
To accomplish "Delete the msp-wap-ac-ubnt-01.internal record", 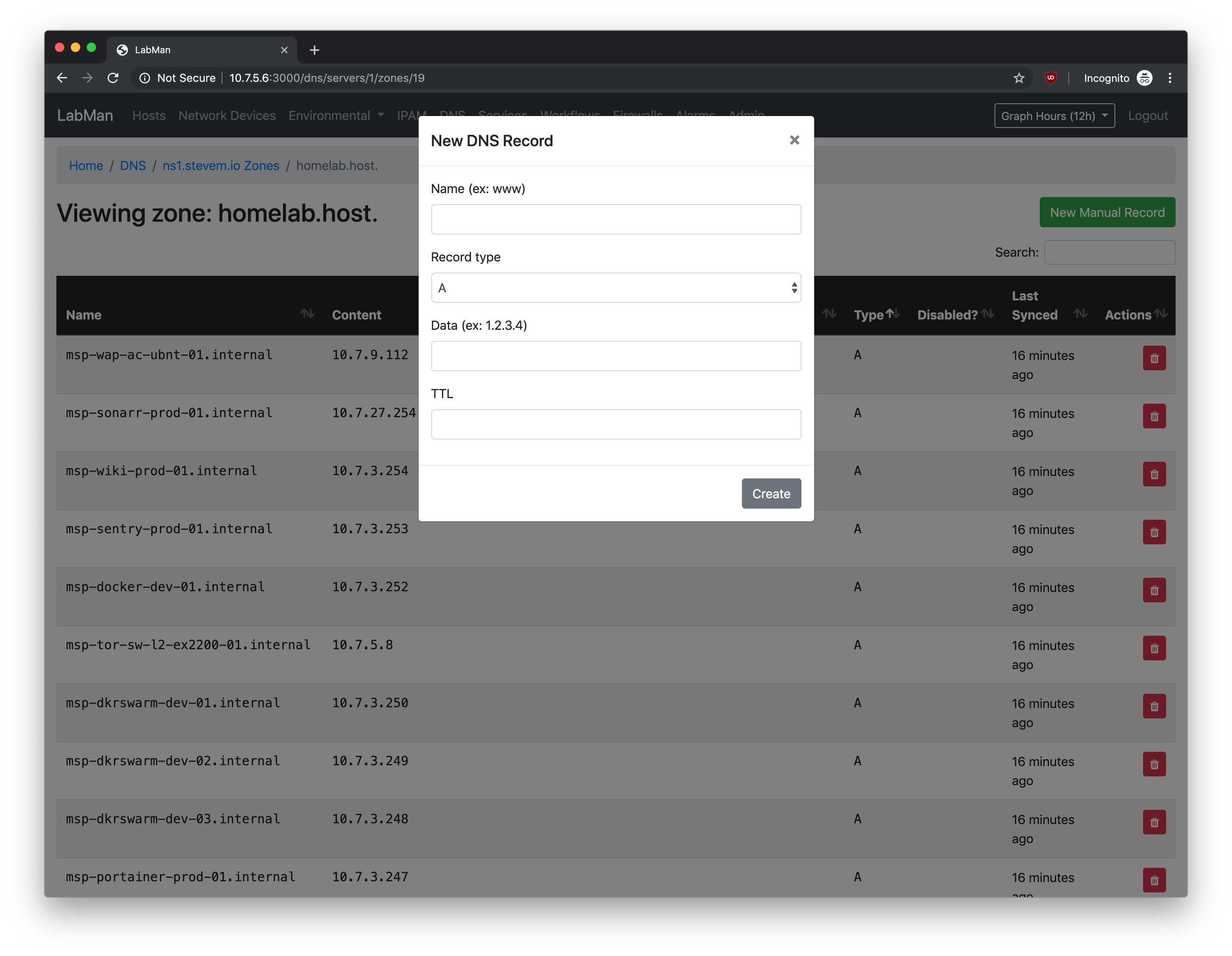I will [1154, 358].
